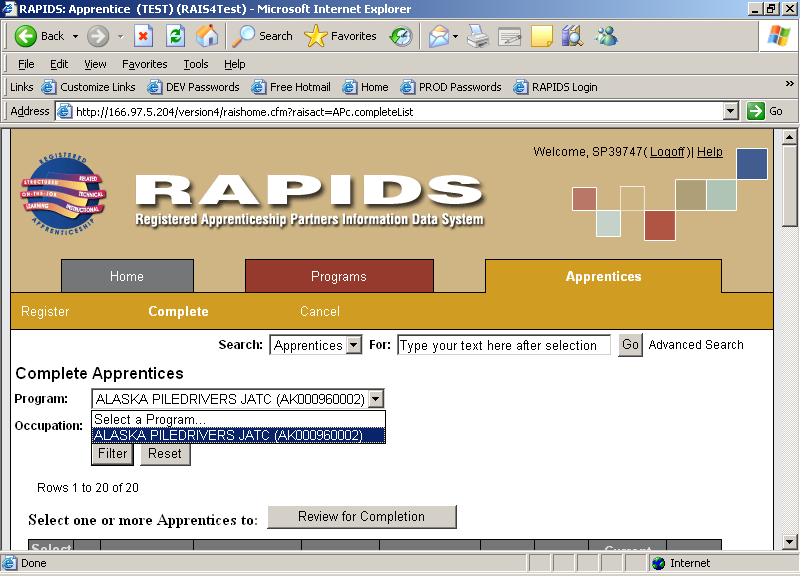Open the RAPIDS Login bookmark link
This screenshot has width=800, height=576.
click(x=556, y=87)
